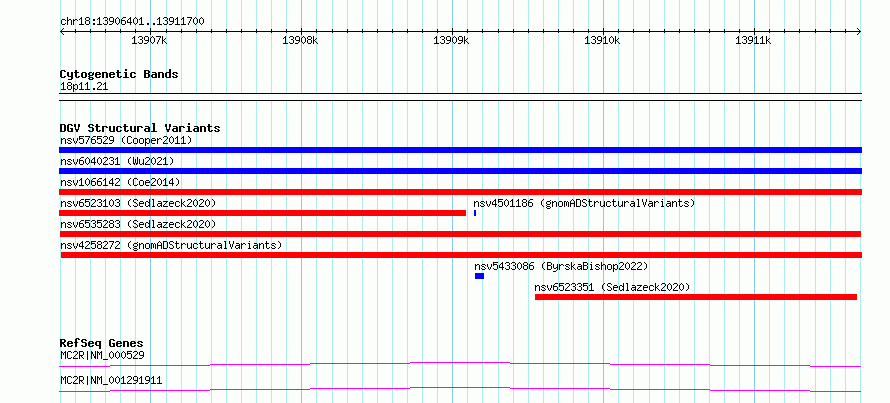This screenshot has width=890, height=403.
Task: Click the tiny nsv4501186 blue variant marker
Action: tap(475, 213)
